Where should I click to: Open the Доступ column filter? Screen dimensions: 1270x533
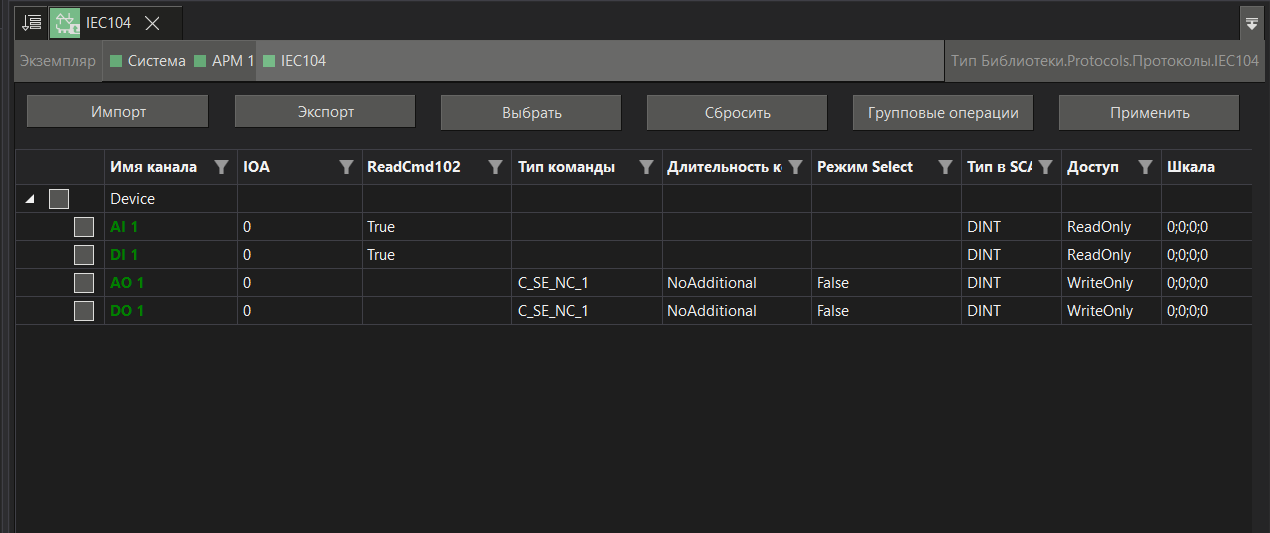1145,167
